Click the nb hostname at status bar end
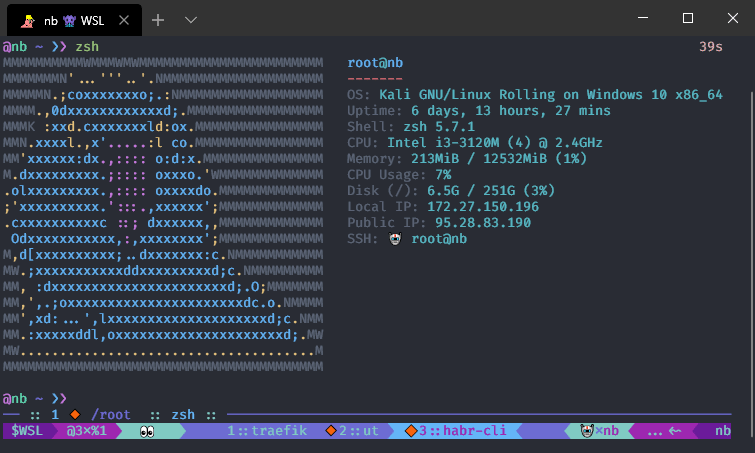The width and height of the screenshot is (755, 453). (722, 430)
